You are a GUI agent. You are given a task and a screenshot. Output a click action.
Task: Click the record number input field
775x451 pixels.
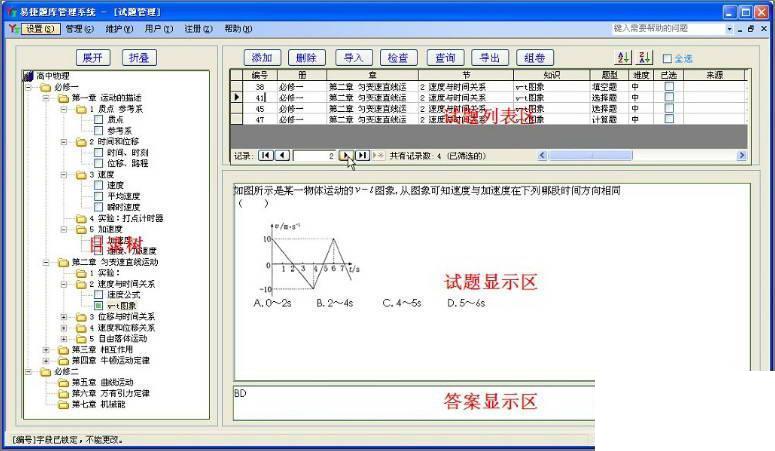(314, 156)
